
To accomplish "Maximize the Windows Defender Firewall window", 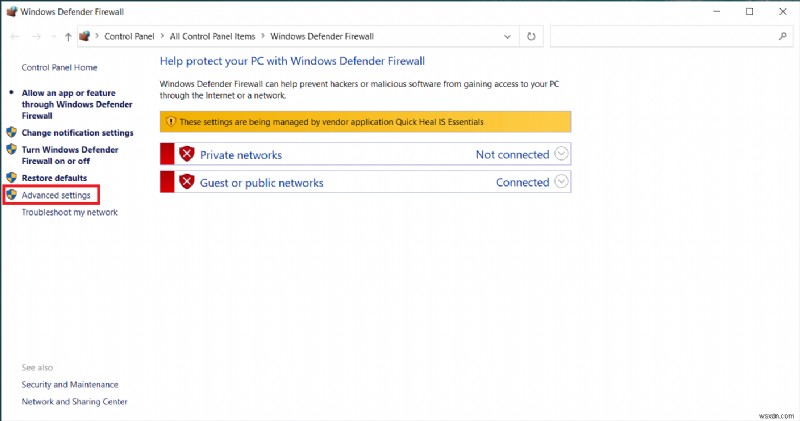I will tap(749, 11).
